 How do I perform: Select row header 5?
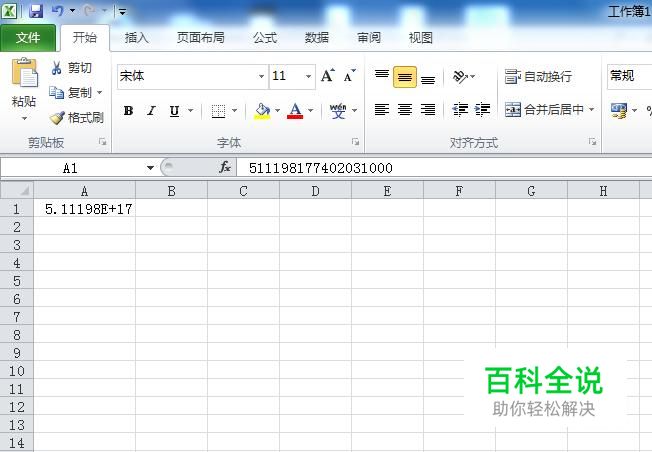tap(17, 281)
